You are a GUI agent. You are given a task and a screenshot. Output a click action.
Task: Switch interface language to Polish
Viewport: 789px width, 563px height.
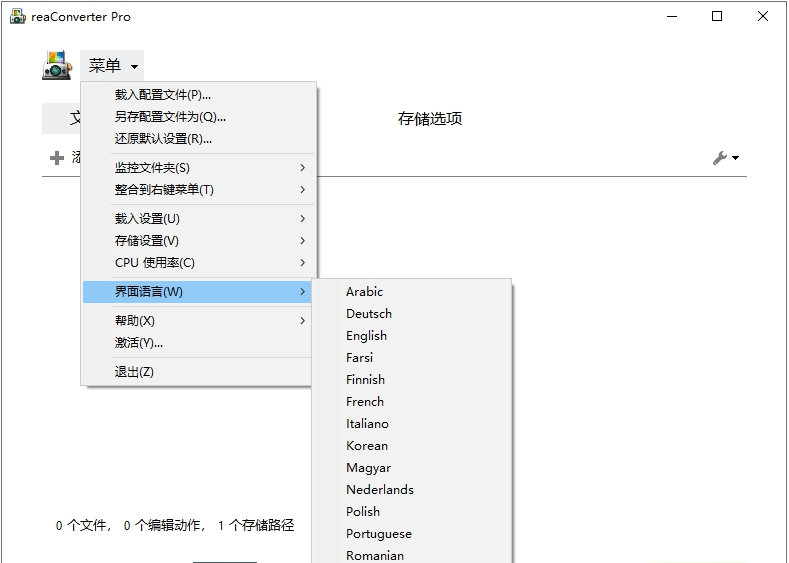pyautogui.click(x=412, y=512)
